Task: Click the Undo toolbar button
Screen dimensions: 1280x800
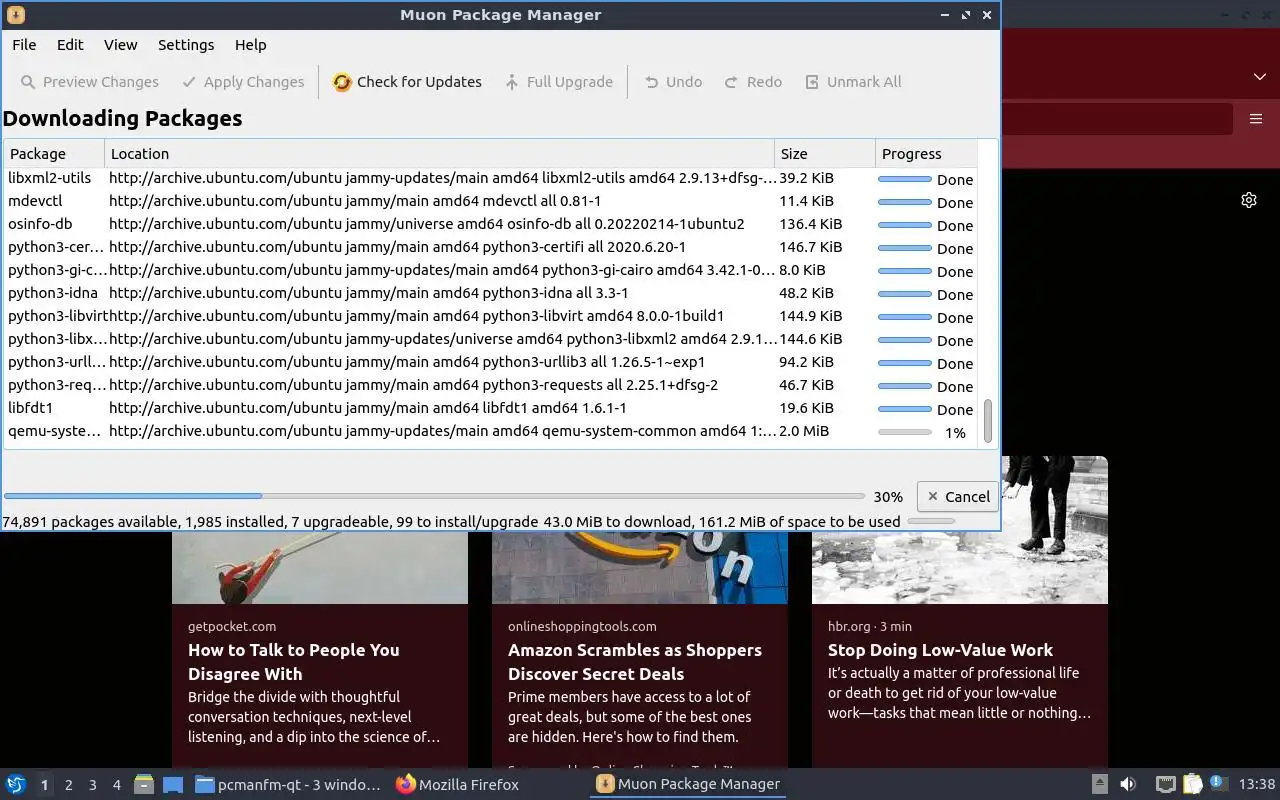Action: click(673, 82)
